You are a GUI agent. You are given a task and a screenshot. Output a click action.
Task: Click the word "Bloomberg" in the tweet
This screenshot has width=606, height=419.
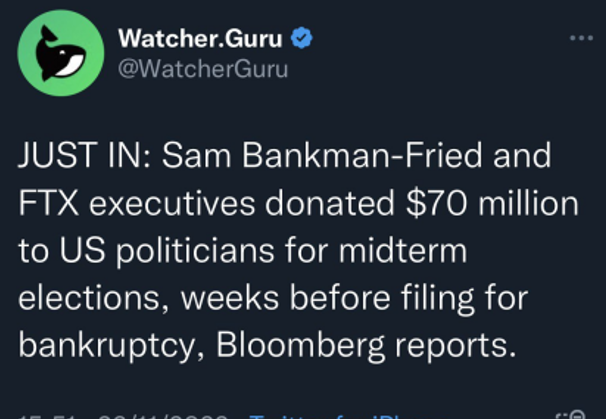300,346
